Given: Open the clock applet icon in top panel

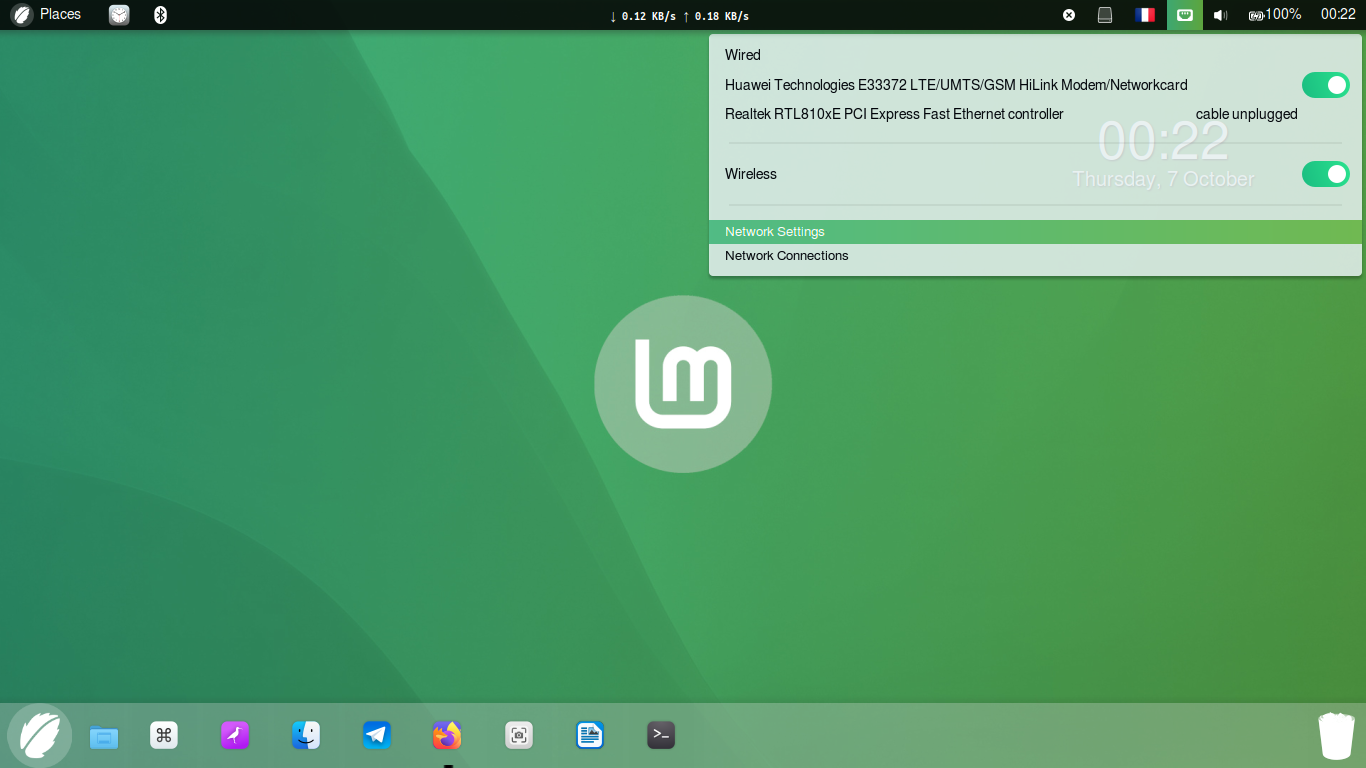Looking at the screenshot, I should point(119,15).
